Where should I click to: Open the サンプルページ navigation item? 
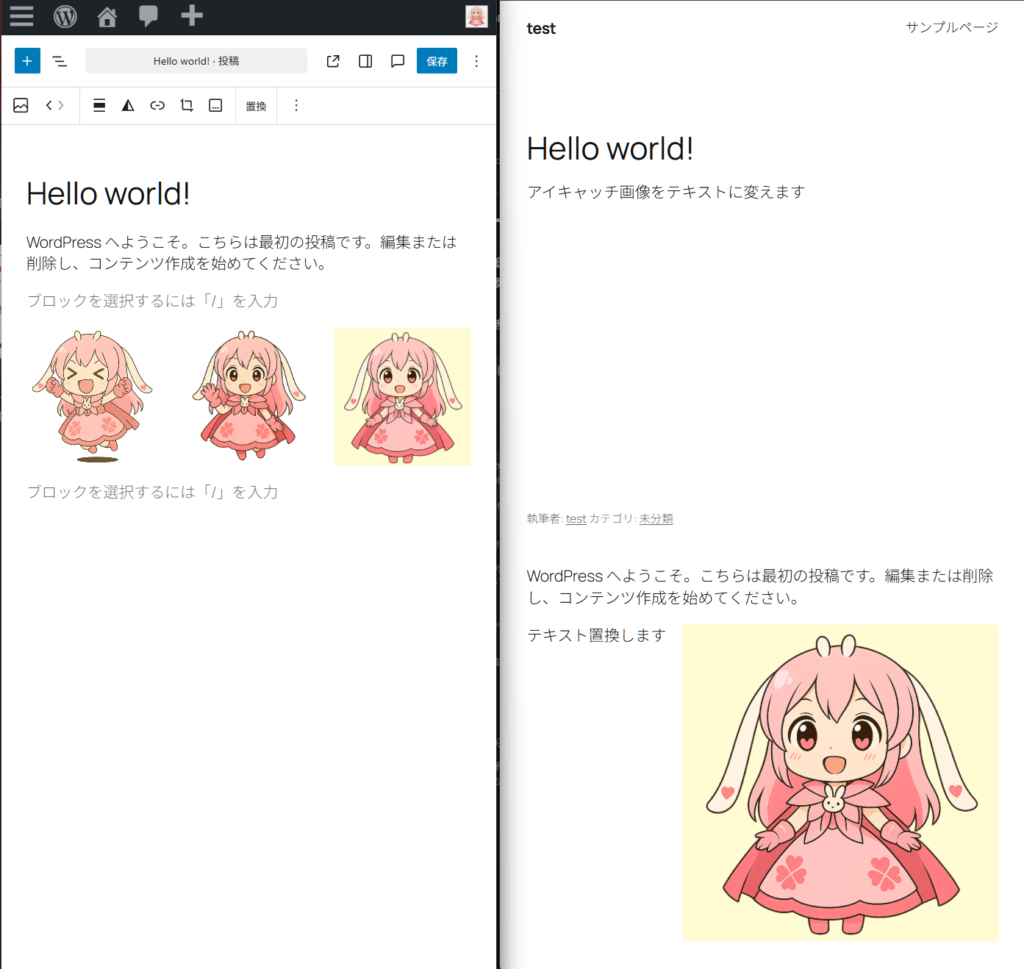pos(951,27)
